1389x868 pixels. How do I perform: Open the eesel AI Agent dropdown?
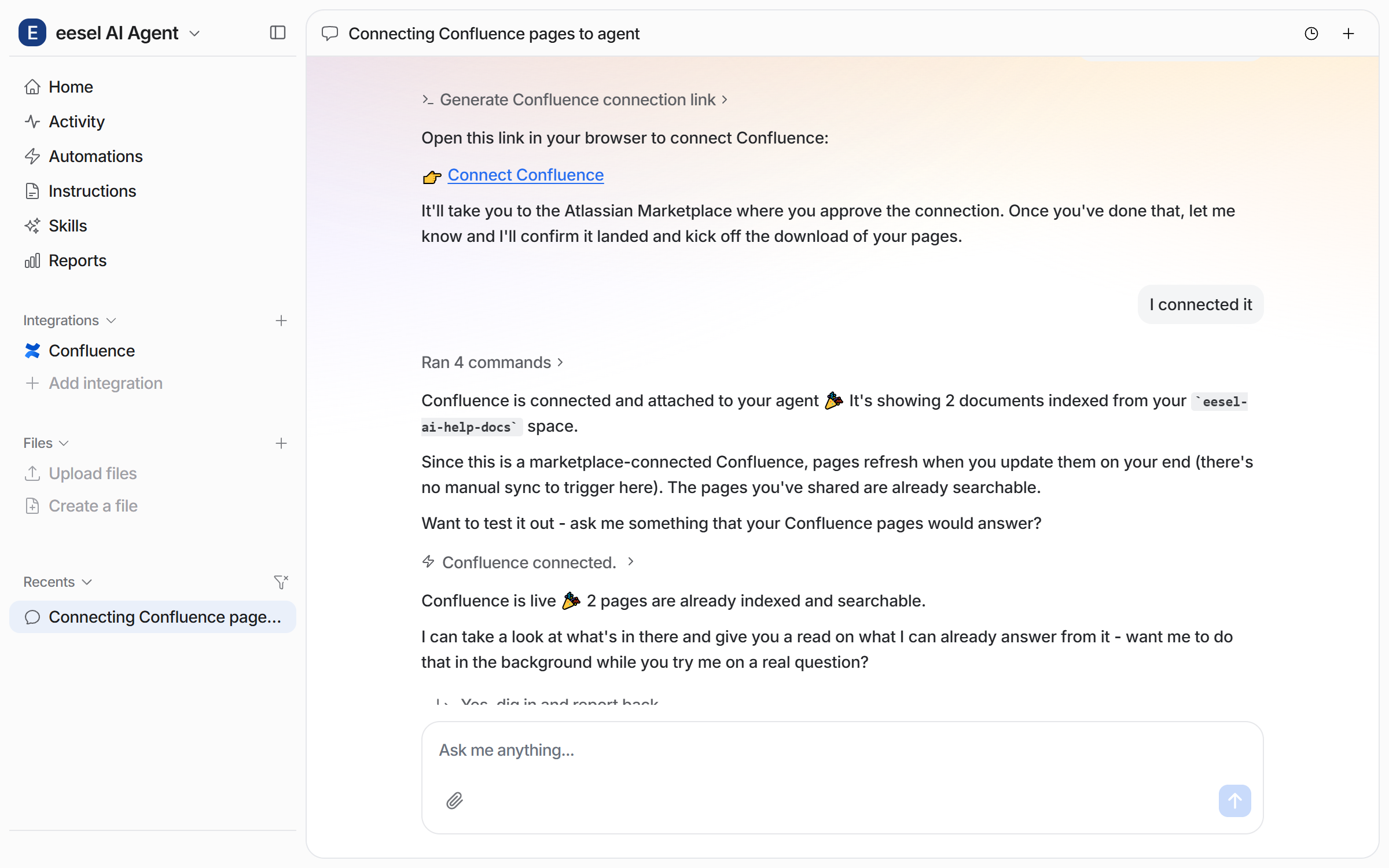(127, 33)
